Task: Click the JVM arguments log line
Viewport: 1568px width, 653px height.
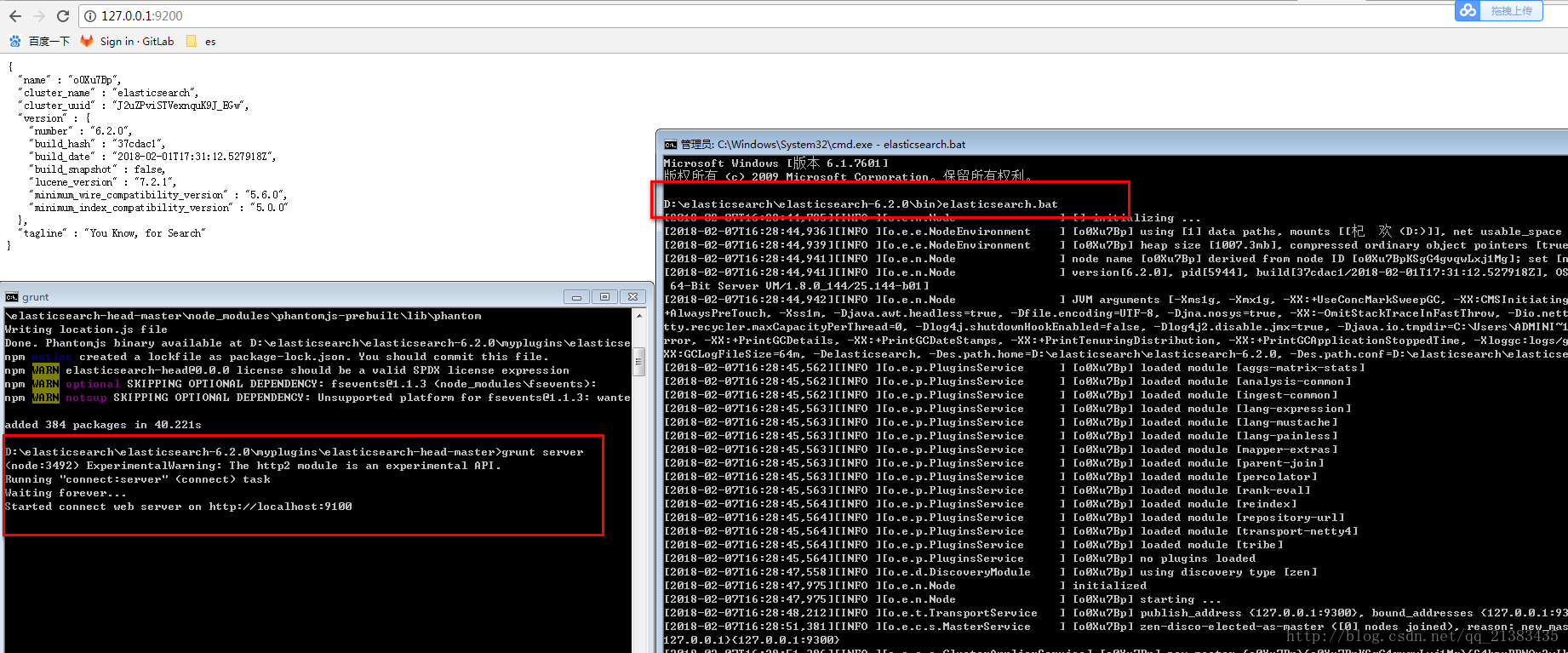Action: [x=1115, y=300]
